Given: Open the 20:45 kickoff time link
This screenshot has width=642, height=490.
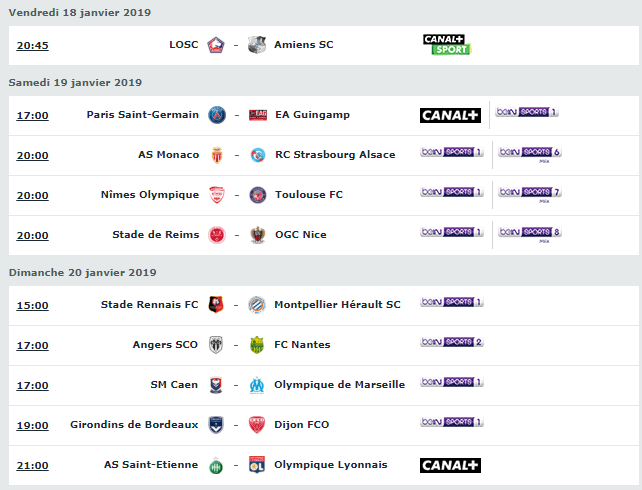Looking at the screenshot, I should click(x=32, y=45).
